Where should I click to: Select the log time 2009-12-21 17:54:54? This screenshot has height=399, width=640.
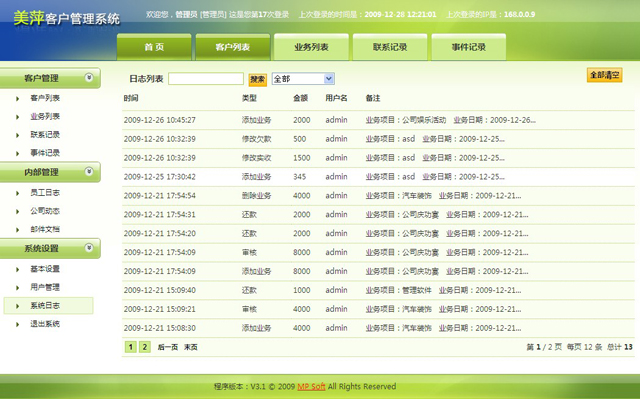pos(160,196)
